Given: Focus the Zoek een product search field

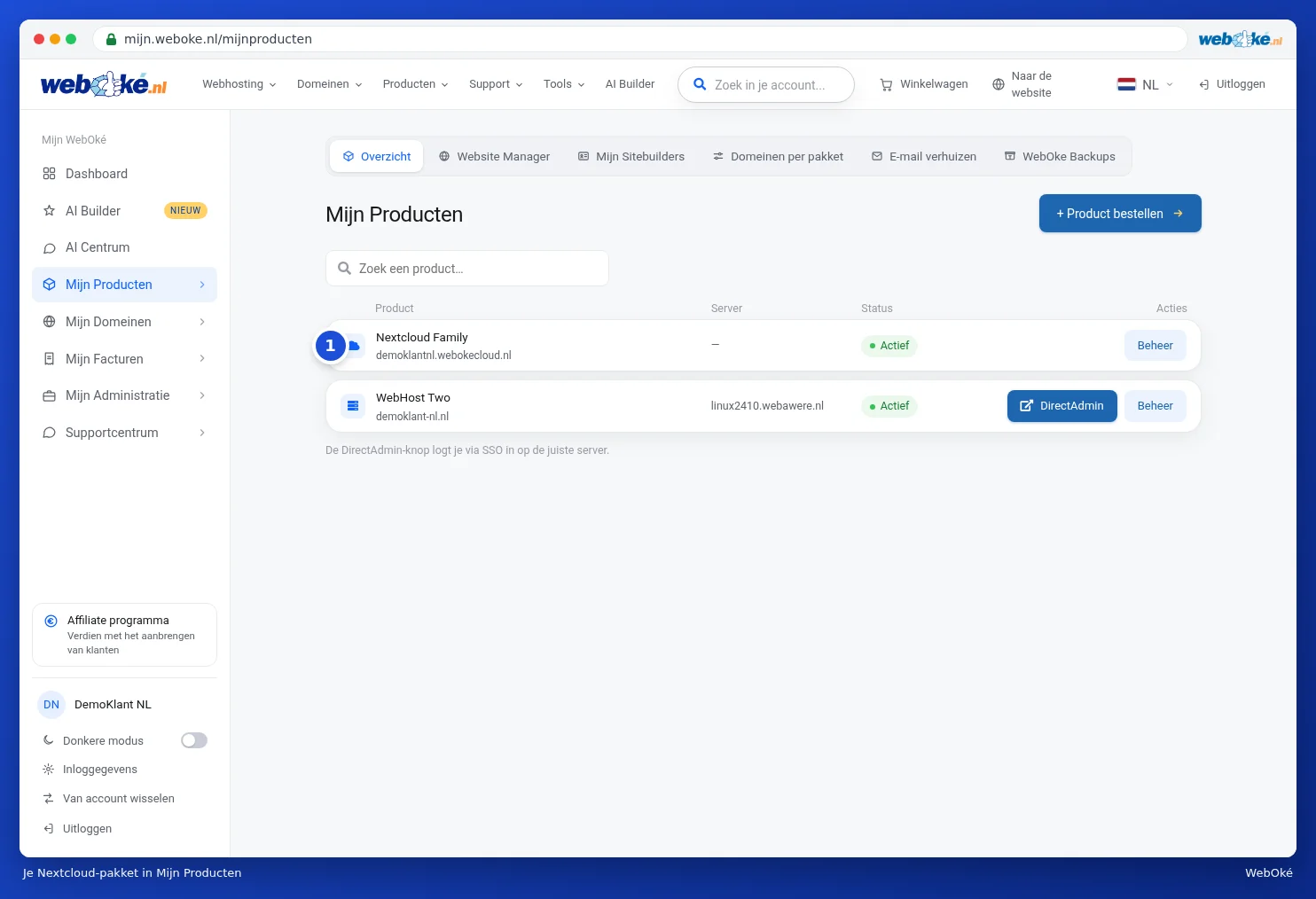Looking at the screenshot, I should [x=467, y=269].
